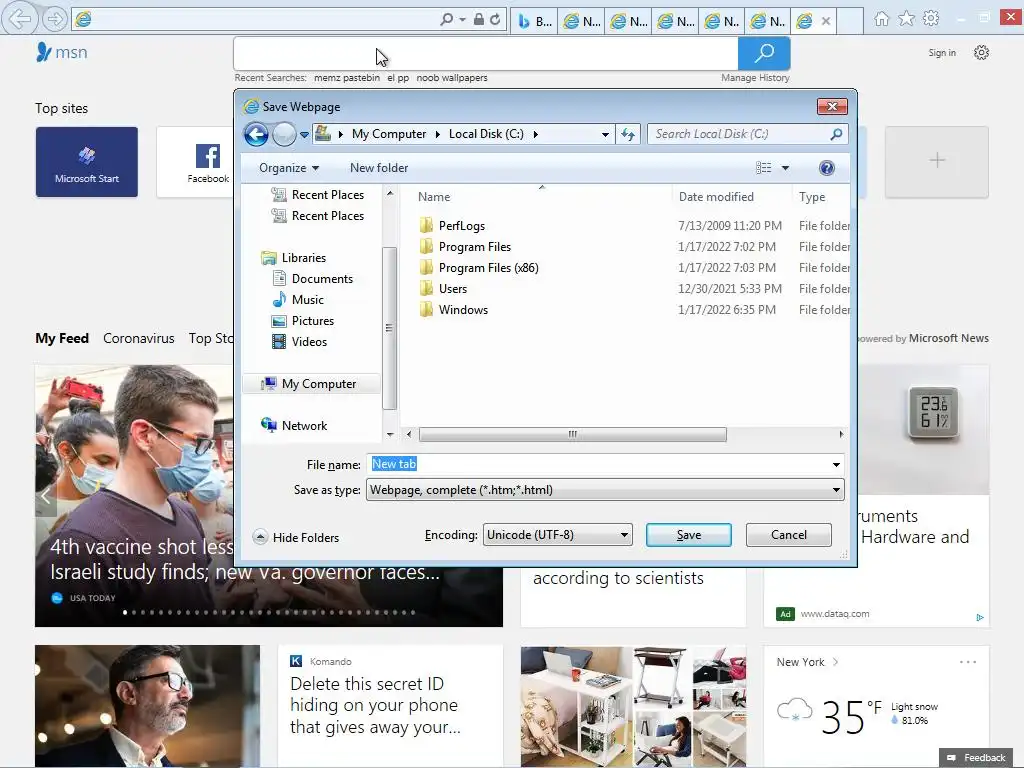Image resolution: width=1024 pixels, height=768 pixels.
Task: Open browser Tools gear icon
Action: pos(931,19)
